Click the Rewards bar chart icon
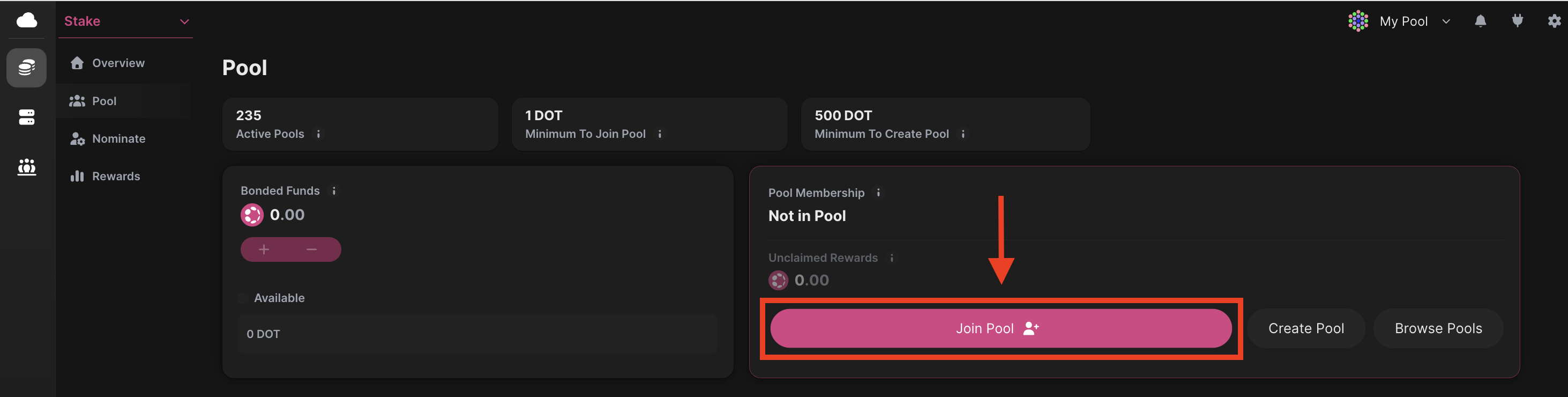The width and height of the screenshot is (1568, 397). (77, 177)
